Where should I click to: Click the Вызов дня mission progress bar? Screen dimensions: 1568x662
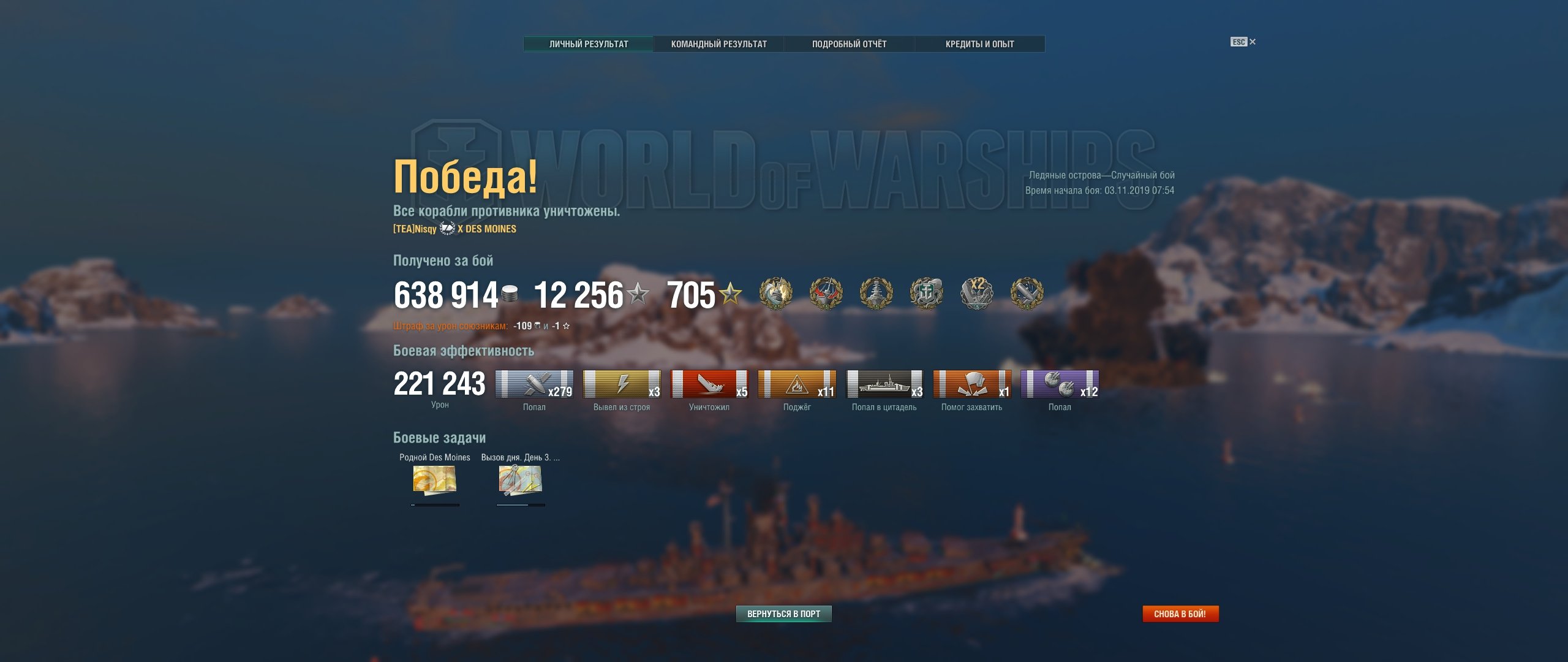tap(521, 505)
